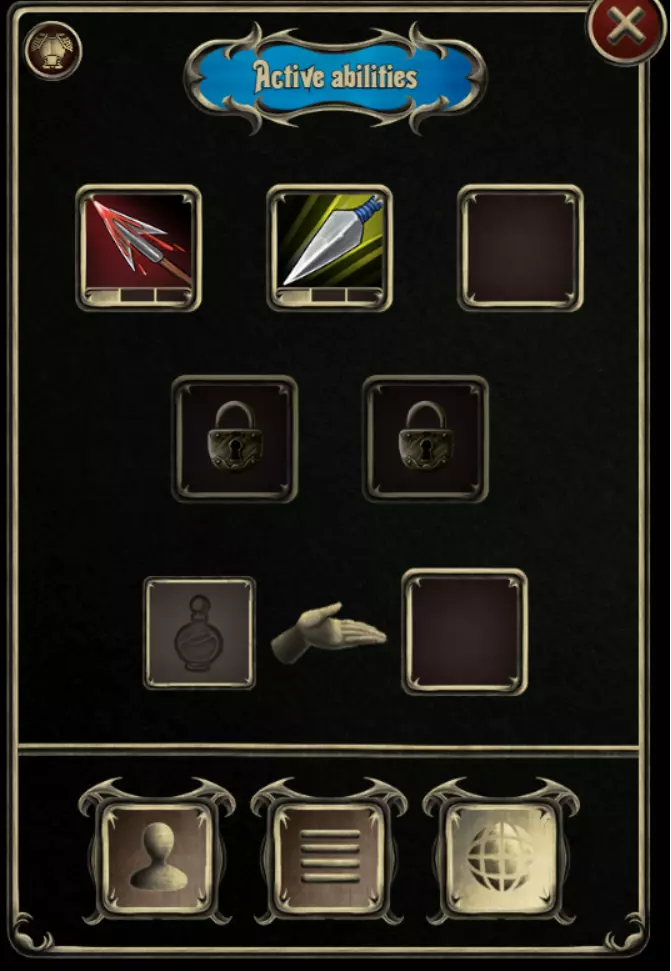Choose the empty third ability slot
This screenshot has height=971, width=671.
pos(521,248)
